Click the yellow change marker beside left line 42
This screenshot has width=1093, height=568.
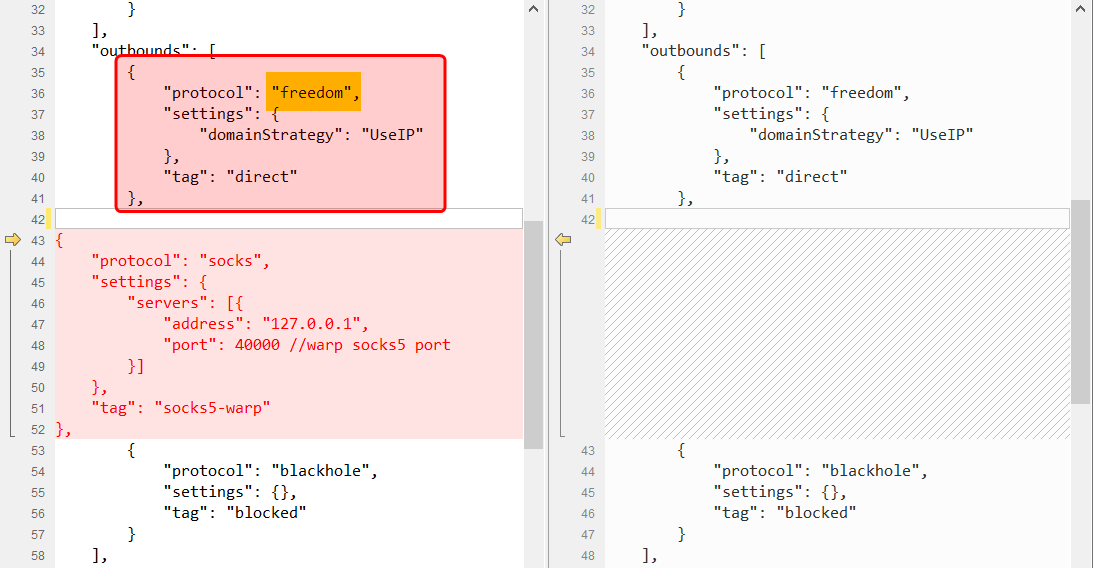tap(48, 219)
